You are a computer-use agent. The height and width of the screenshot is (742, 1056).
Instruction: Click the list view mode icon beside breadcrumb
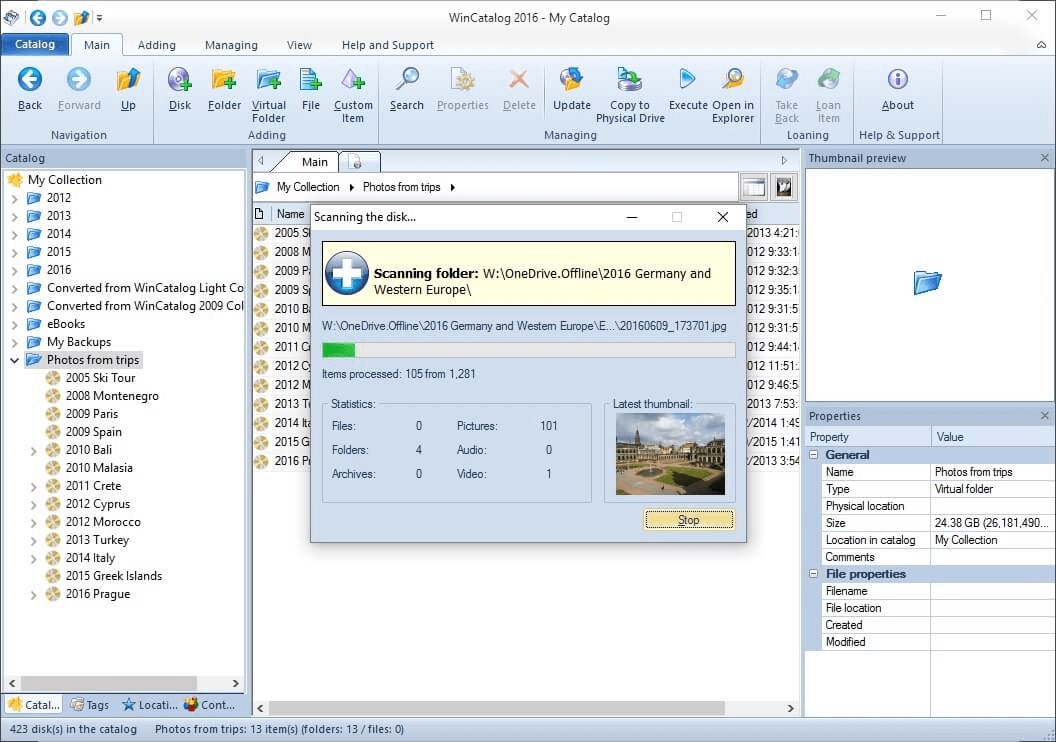tap(754, 187)
